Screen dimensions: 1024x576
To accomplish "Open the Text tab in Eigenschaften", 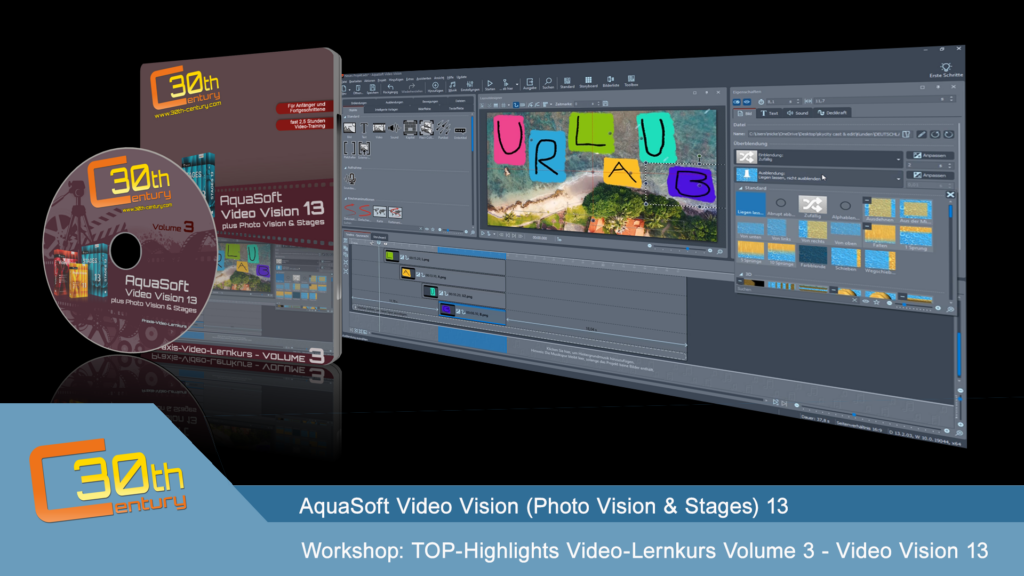I will pyautogui.click(x=769, y=114).
